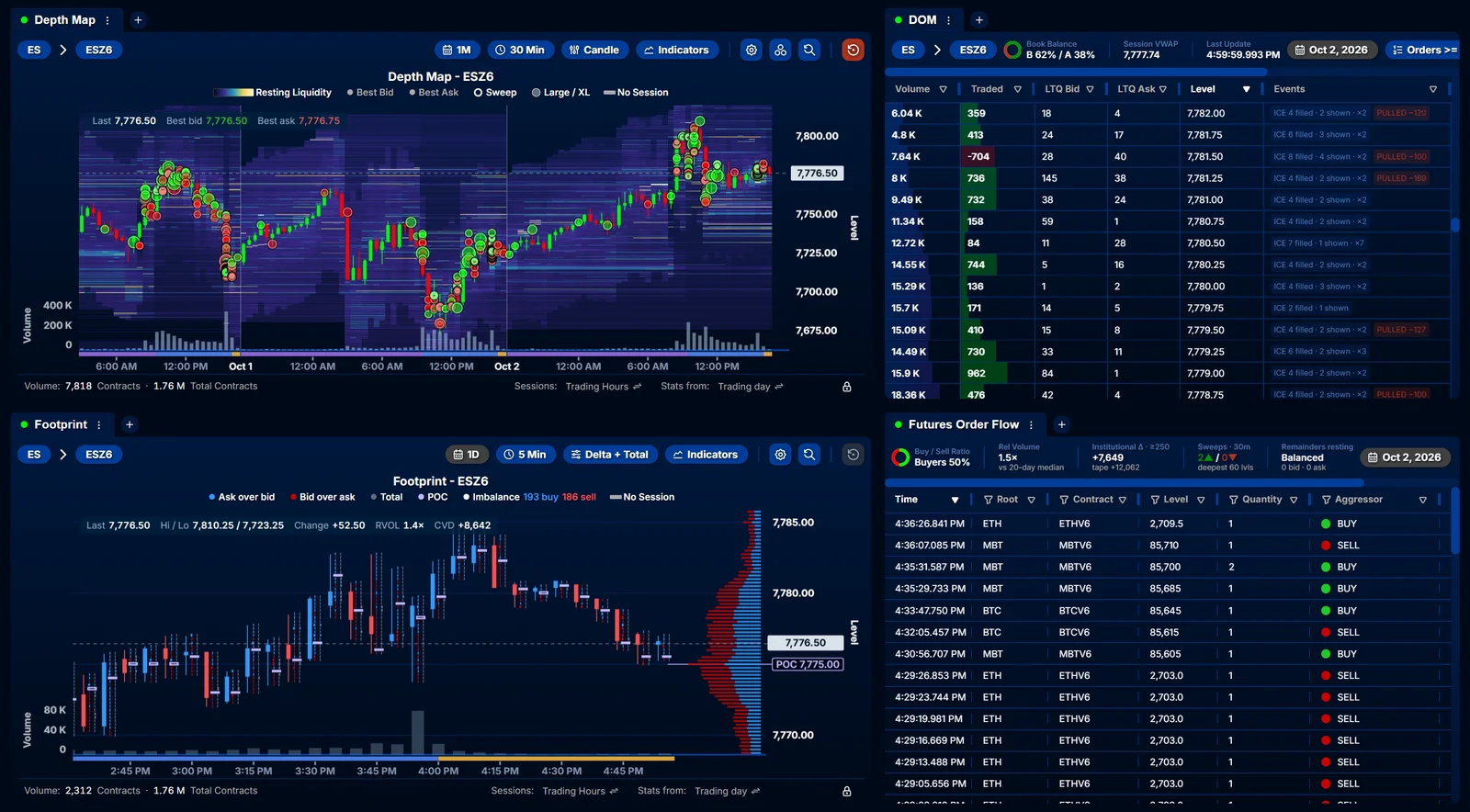Open the 1M date range dropdown
This screenshot has height=812, width=1470.
coord(457,50)
